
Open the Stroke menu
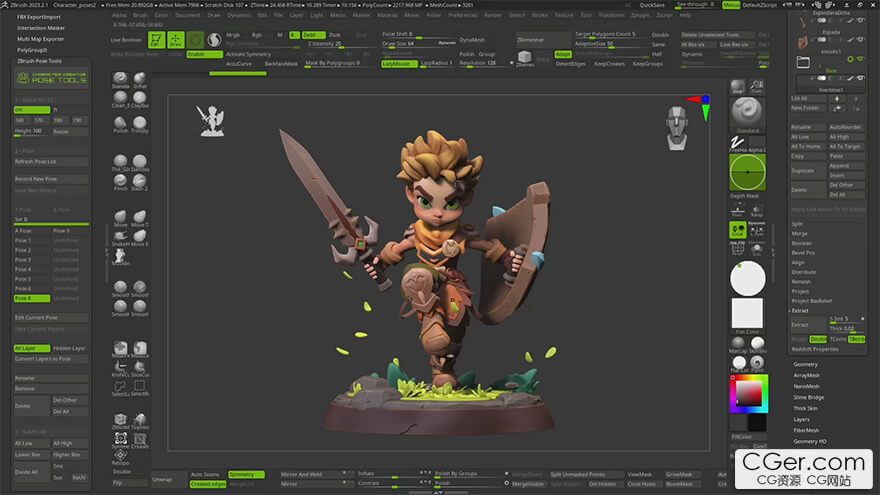[539, 15]
